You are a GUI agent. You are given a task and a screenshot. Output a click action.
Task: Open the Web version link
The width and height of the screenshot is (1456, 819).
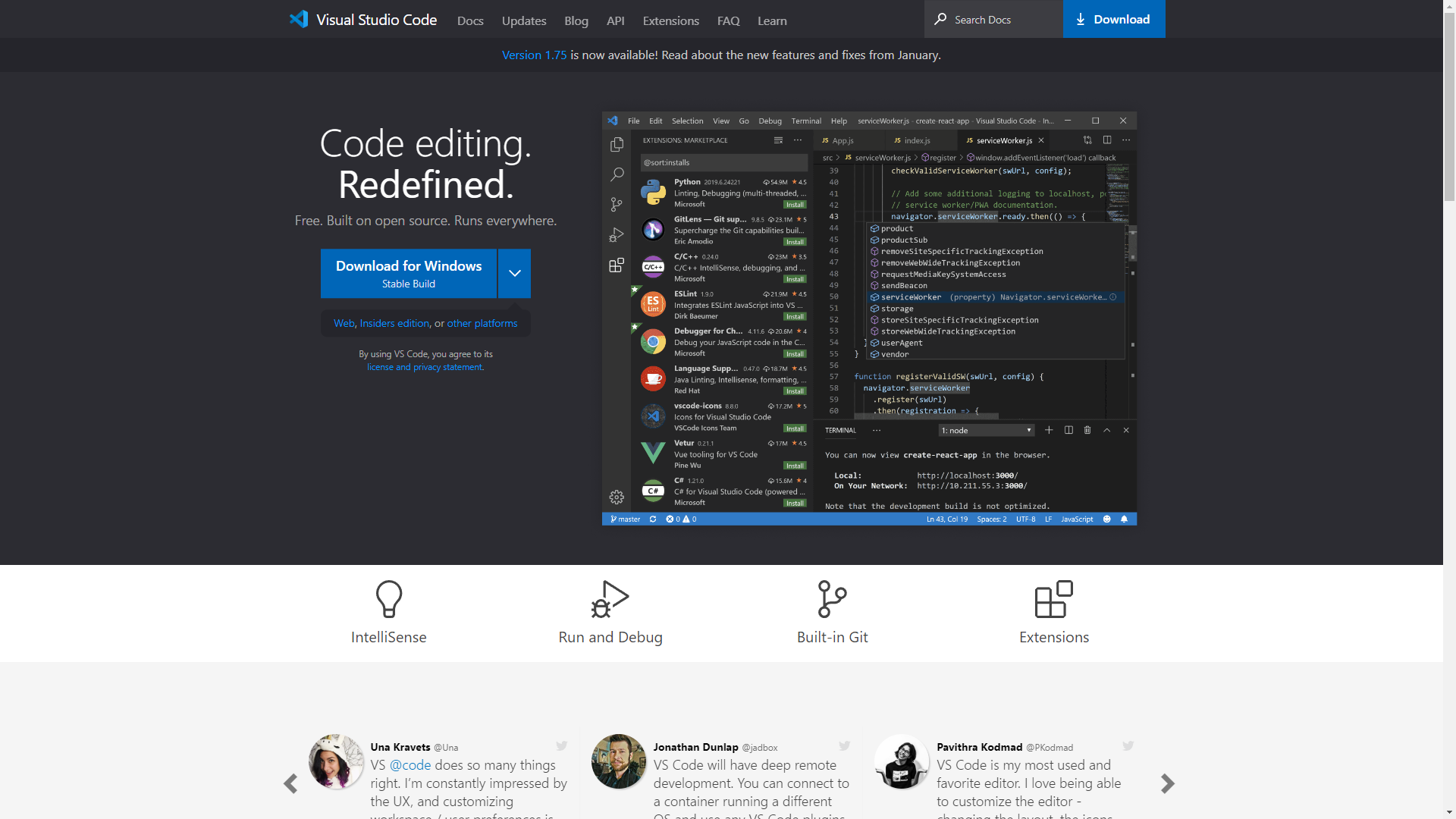tap(344, 323)
